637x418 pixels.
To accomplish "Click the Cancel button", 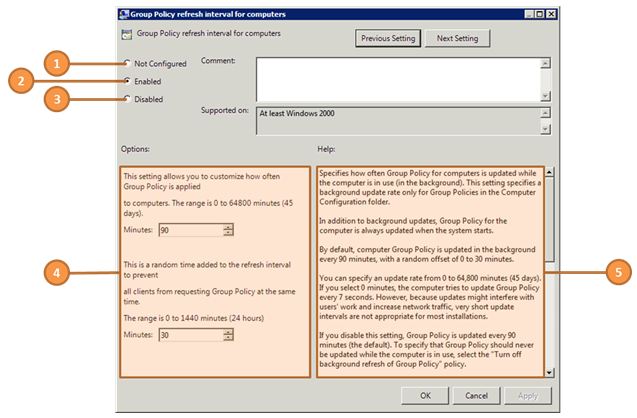I will point(477,396).
